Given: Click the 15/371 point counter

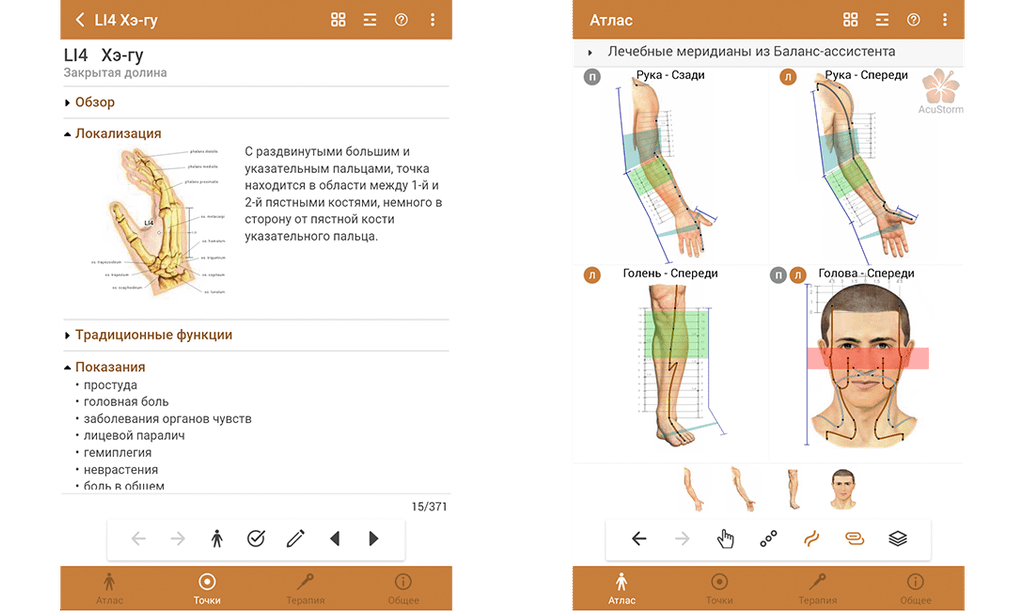Looking at the screenshot, I should 429,507.
